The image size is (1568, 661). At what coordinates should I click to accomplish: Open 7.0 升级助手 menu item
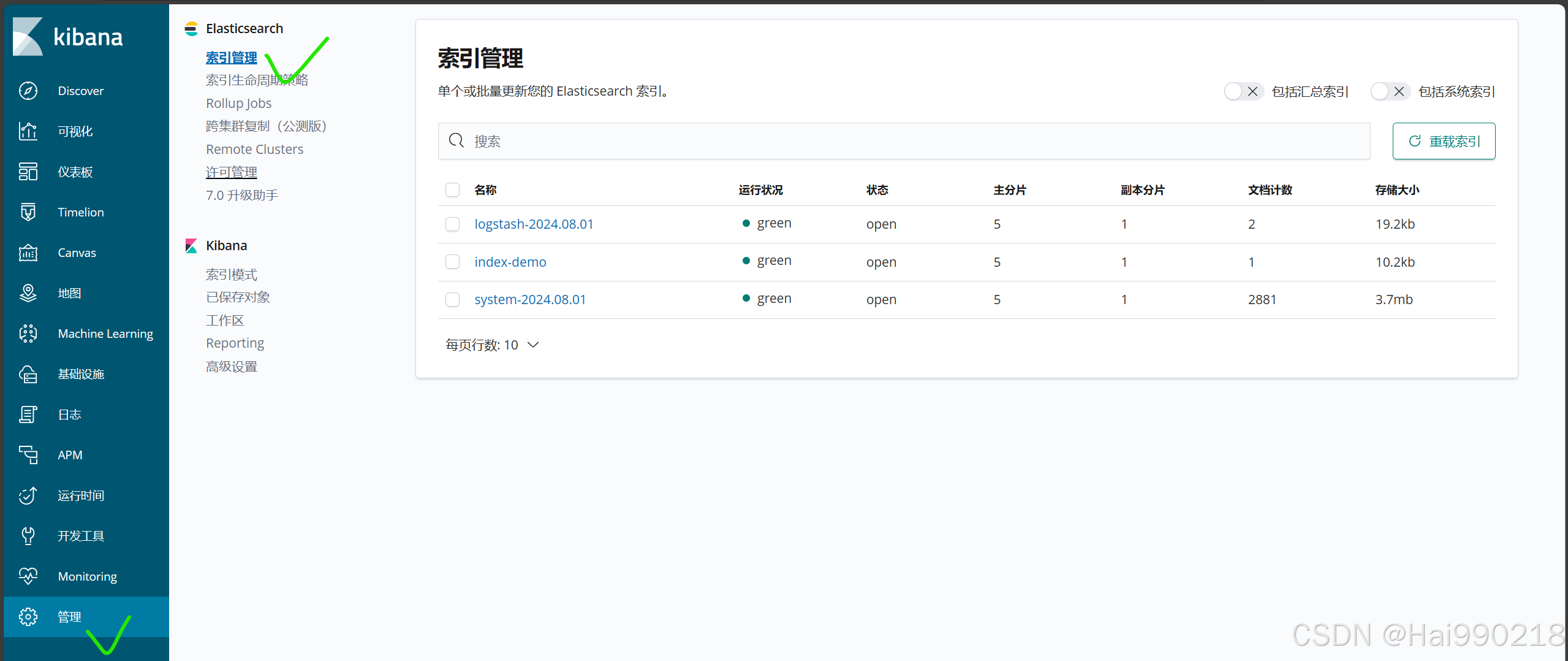242,196
